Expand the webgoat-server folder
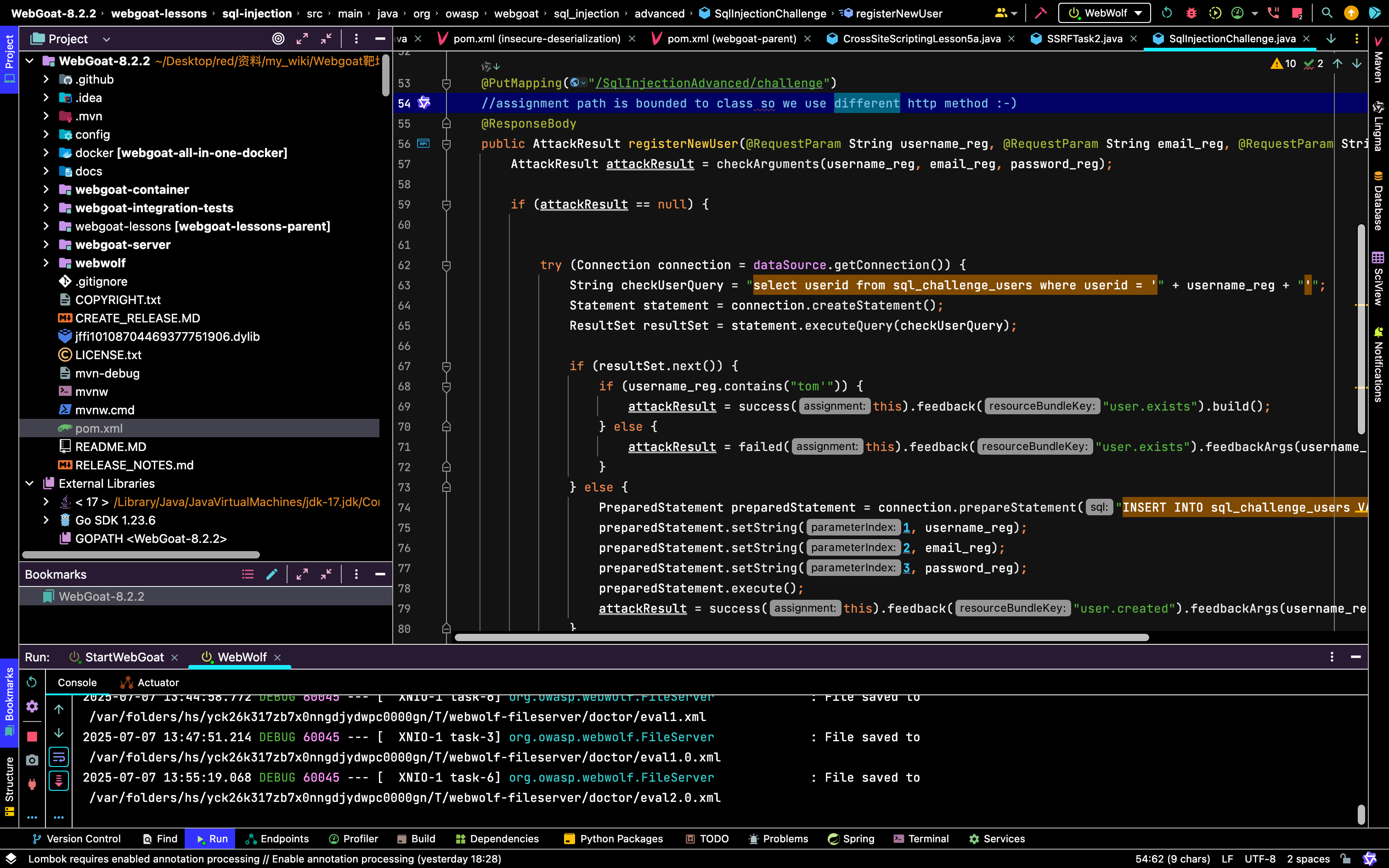 [46, 244]
